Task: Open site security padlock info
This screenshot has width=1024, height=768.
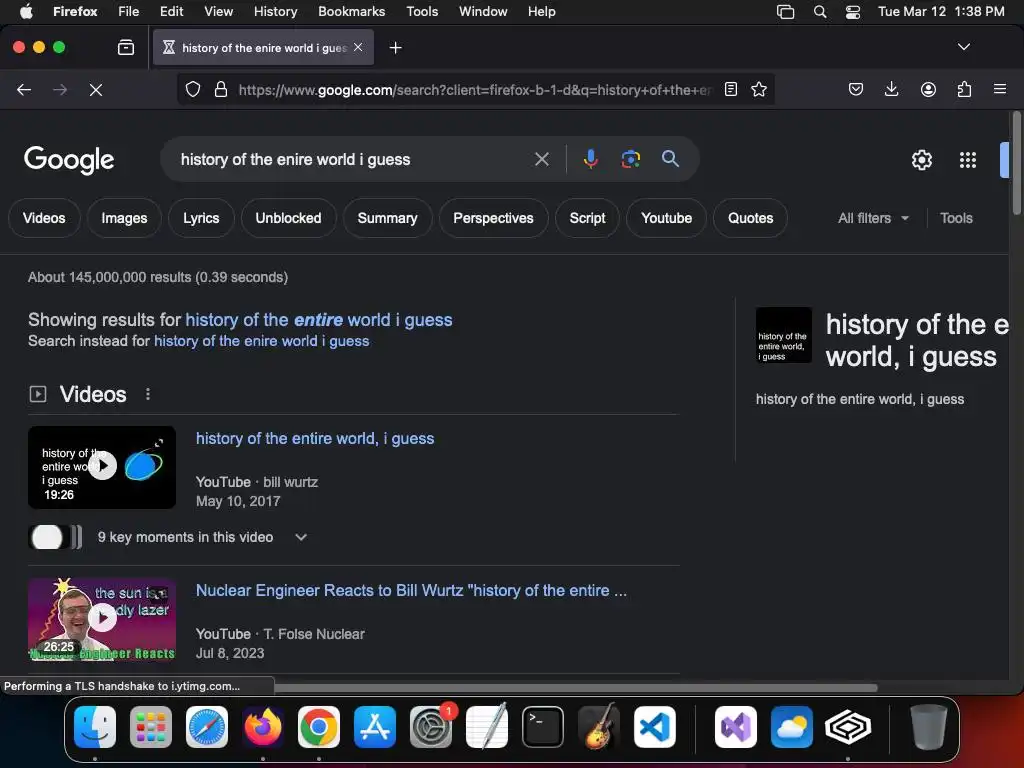Action: tap(221, 89)
